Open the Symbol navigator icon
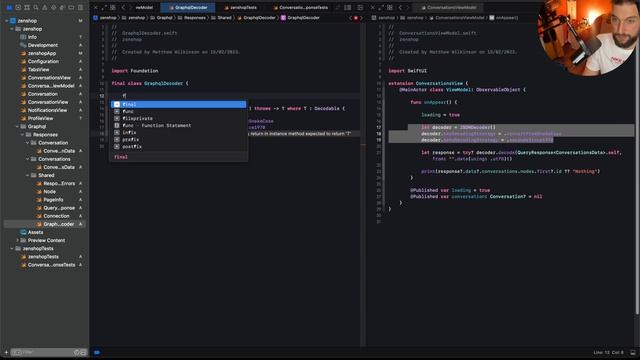The image size is (640, 360). [x=27, y=7]
